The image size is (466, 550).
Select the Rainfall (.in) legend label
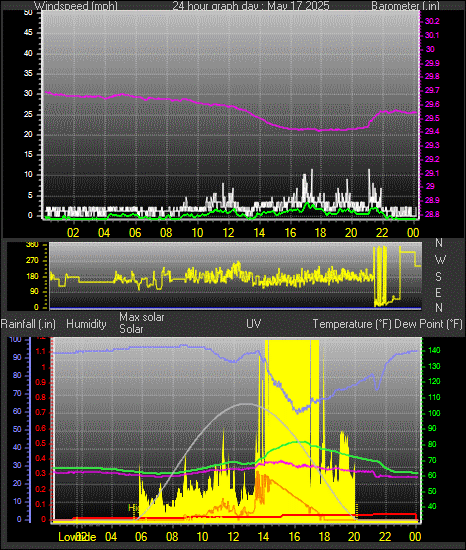pos(28,324)
